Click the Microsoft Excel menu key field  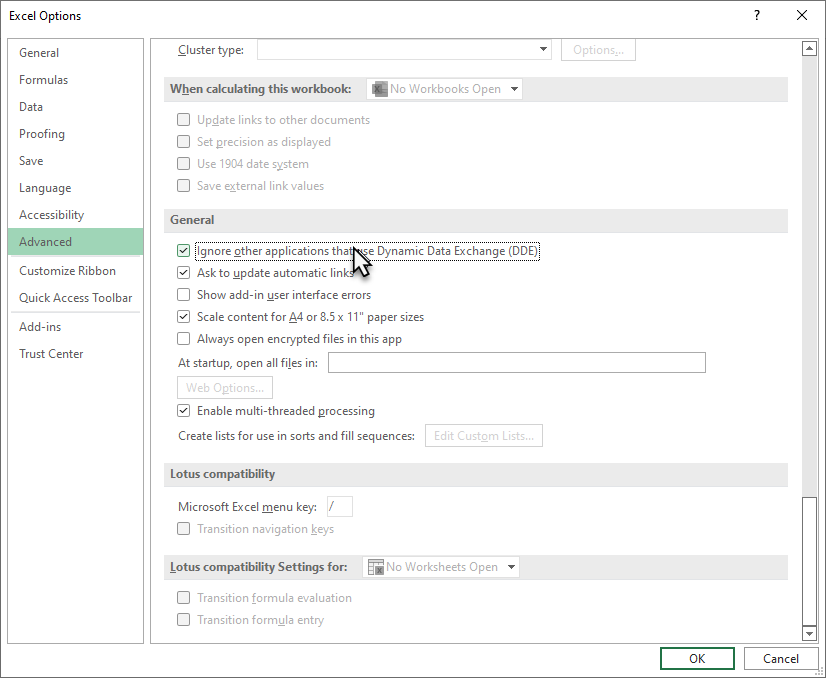pyautogui.click(x=340, y=507)
